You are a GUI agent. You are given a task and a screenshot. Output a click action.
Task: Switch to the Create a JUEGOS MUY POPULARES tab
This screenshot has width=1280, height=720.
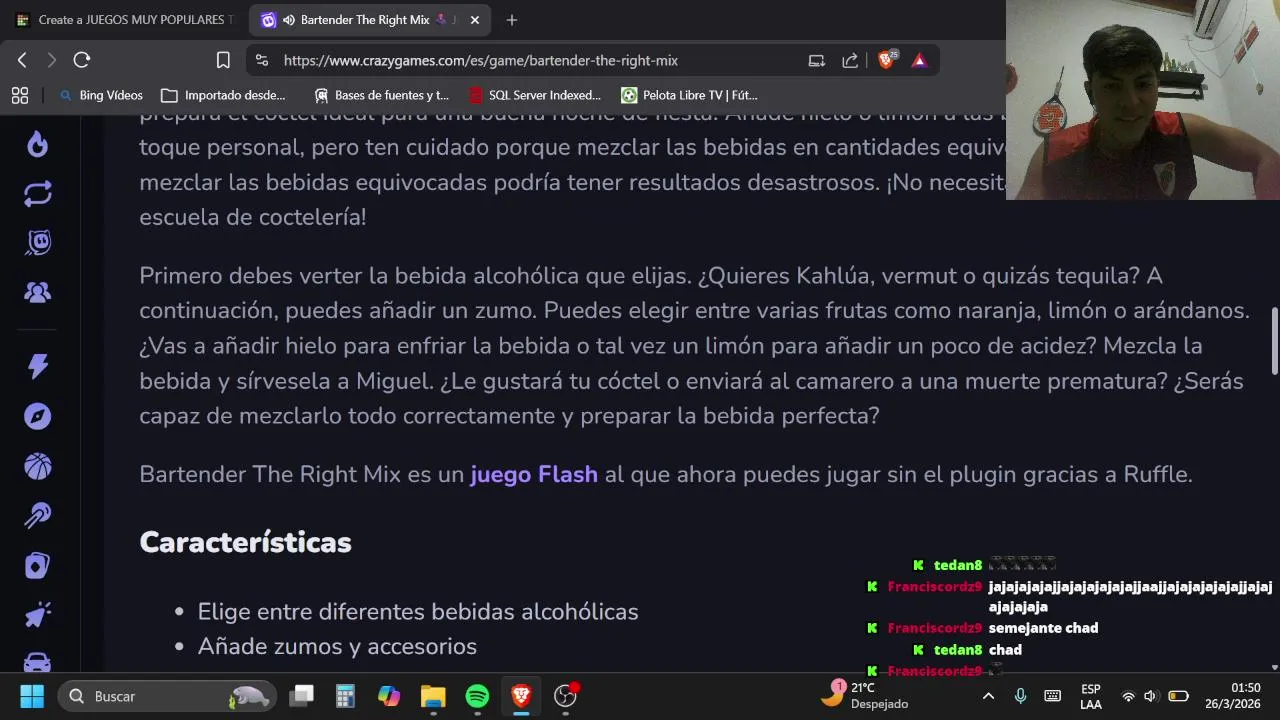pyautogui.click(x=123, y=20)
